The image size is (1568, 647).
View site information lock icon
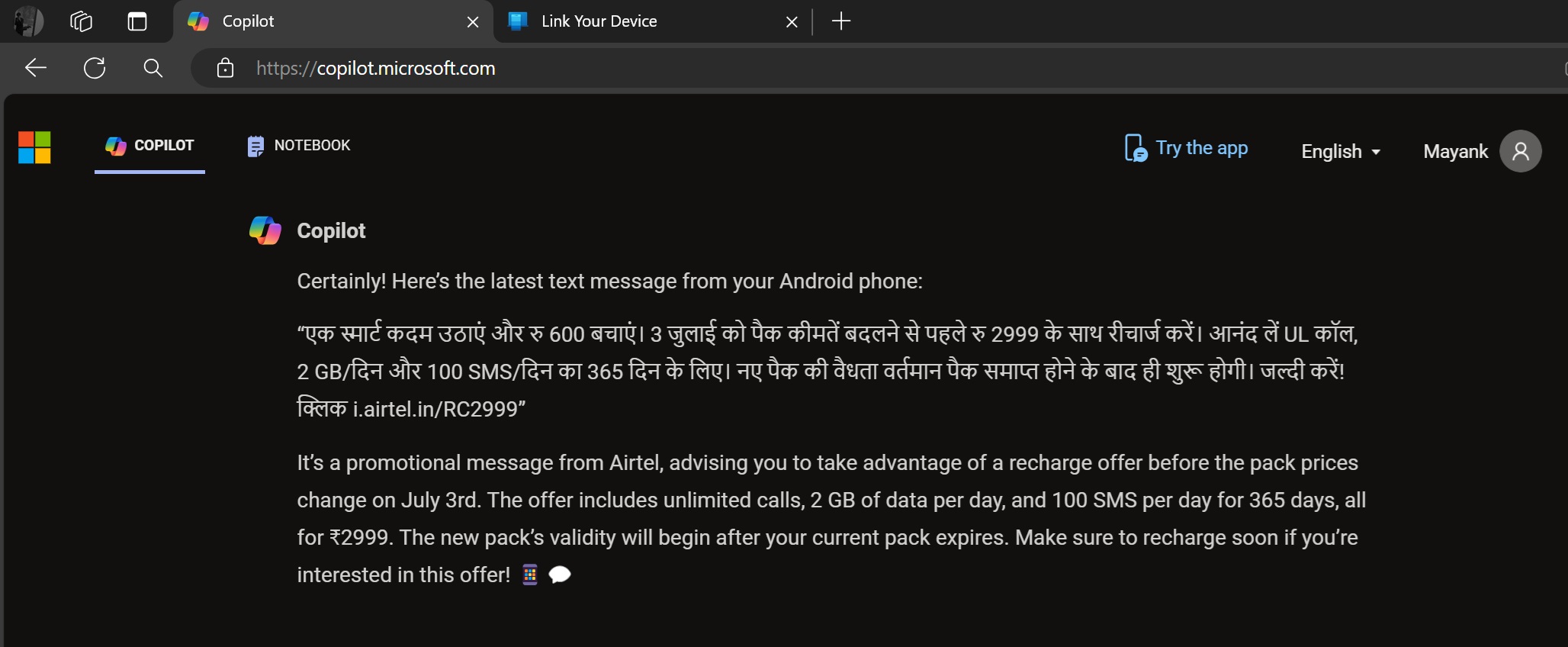tap(225, 68)
